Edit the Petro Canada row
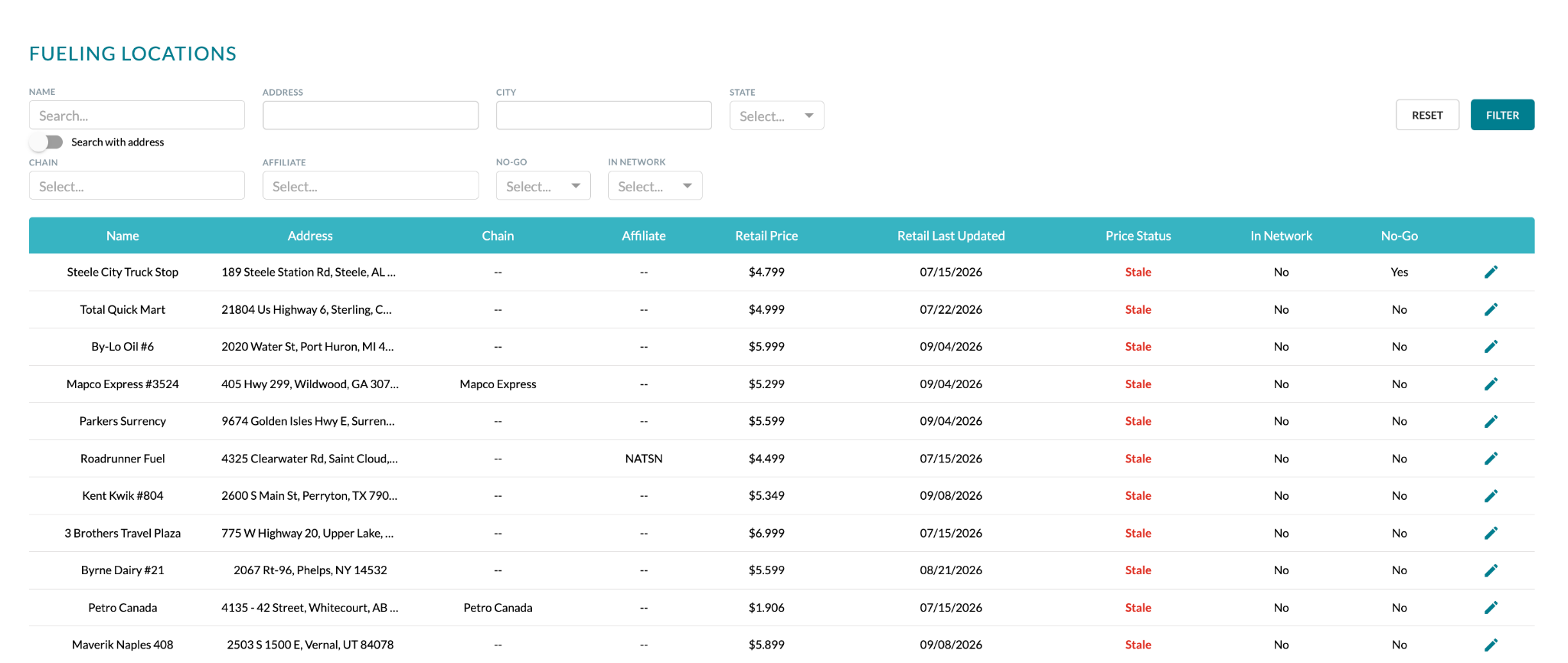Image resolution: width=1568 pixels, height=663 pixels. [x=1491, y=608]
